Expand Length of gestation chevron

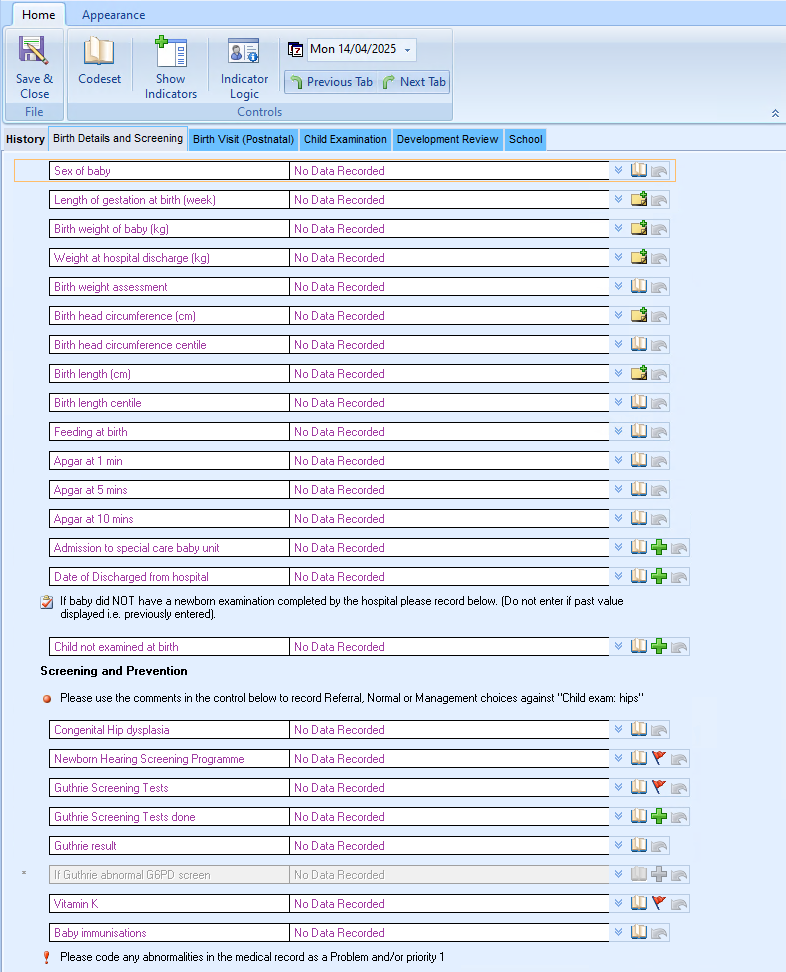click(x=618, y=199)
